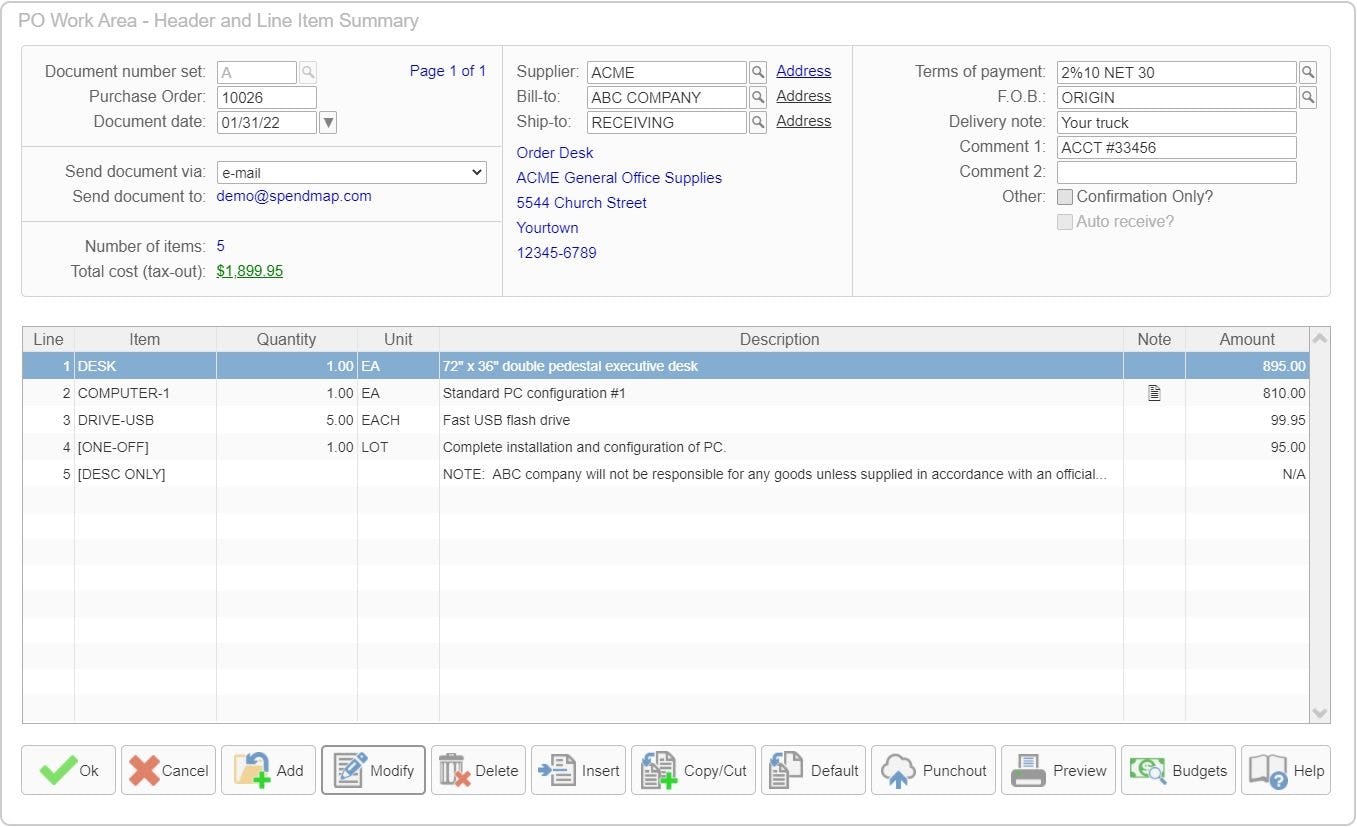1357x827 pixels.
Task: Open the Supplier lookup magnifier icon
Action: [x=757, y=71]
